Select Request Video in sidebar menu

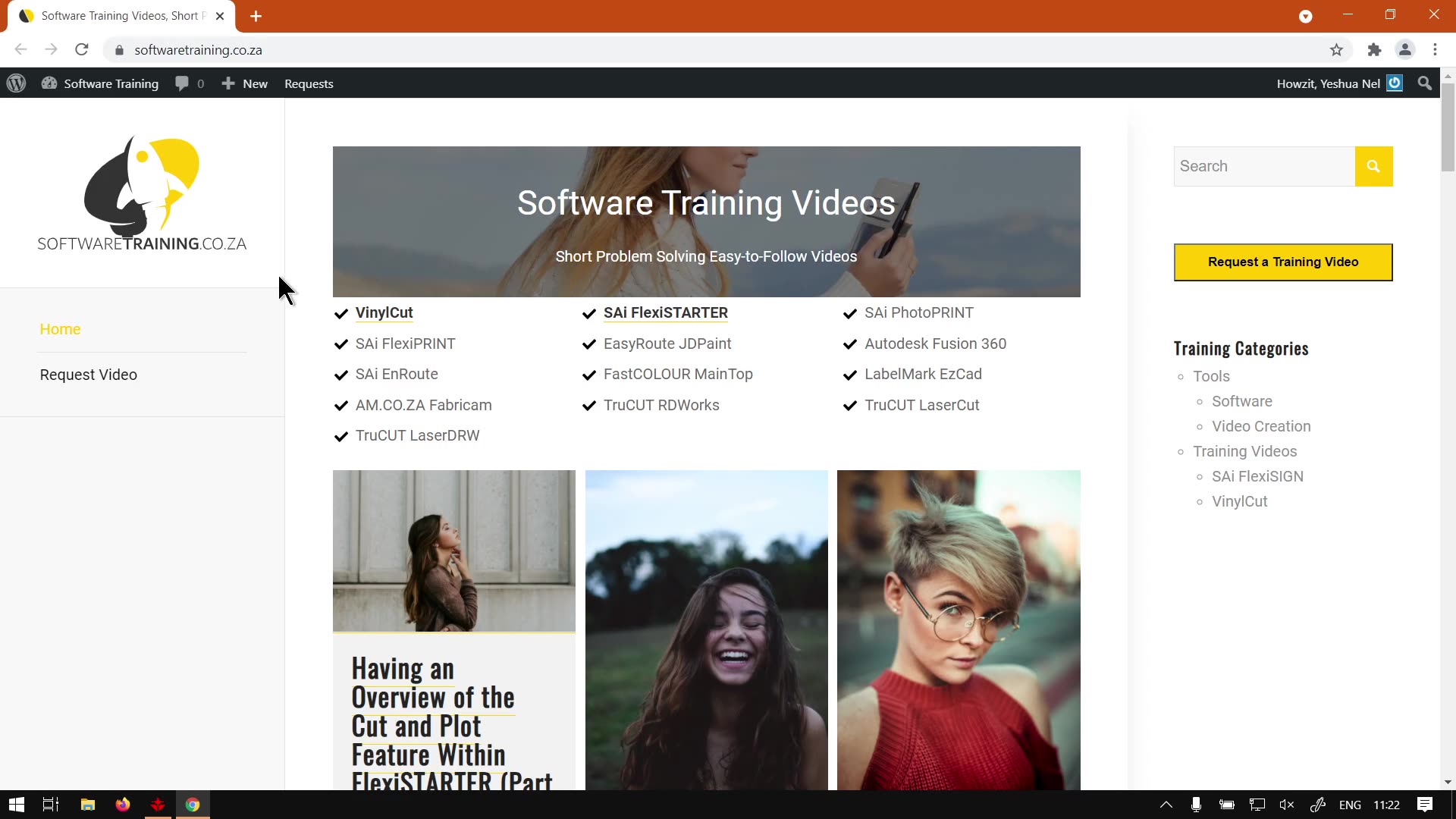[89, 375]
